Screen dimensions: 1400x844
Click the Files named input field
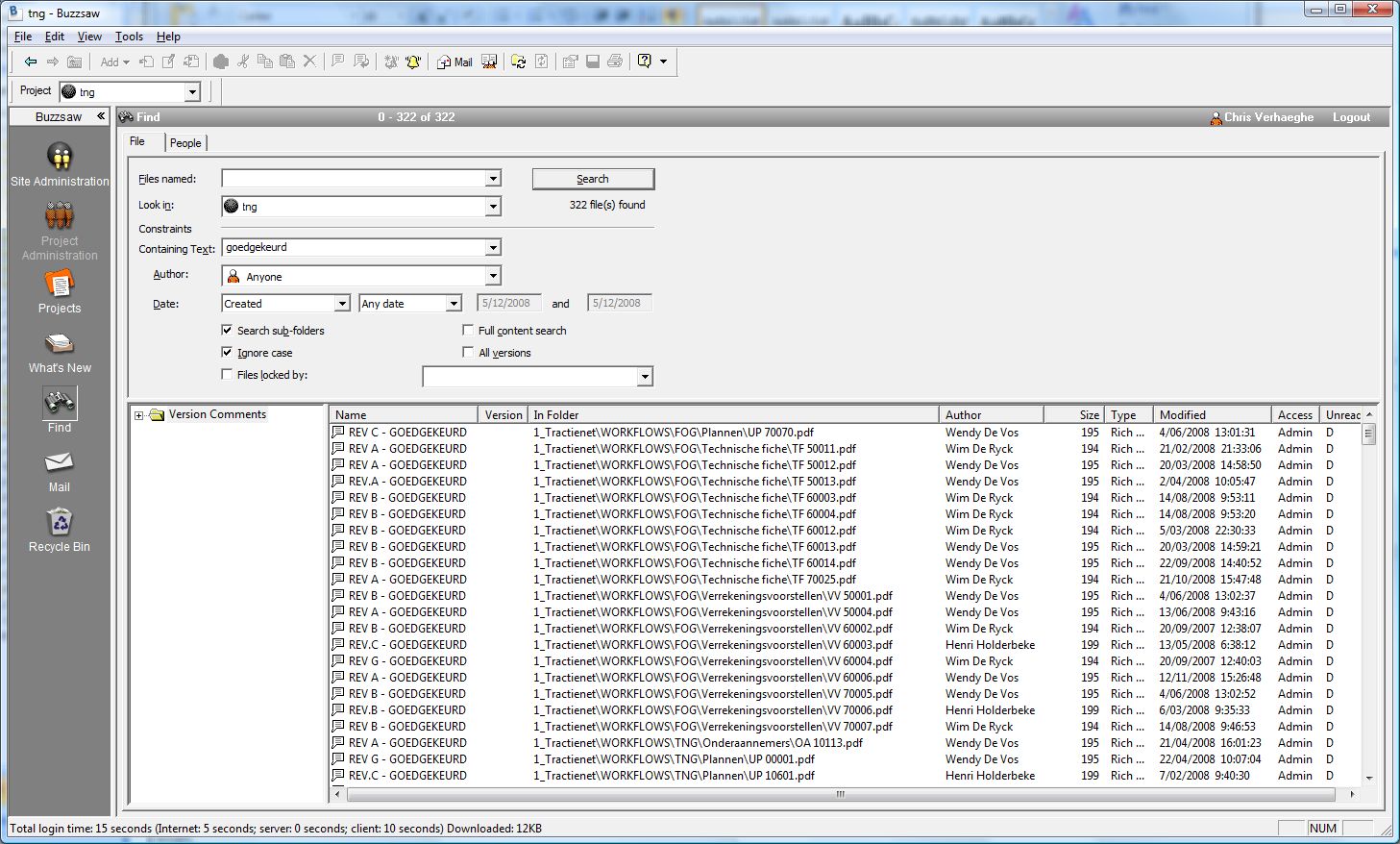355,179
